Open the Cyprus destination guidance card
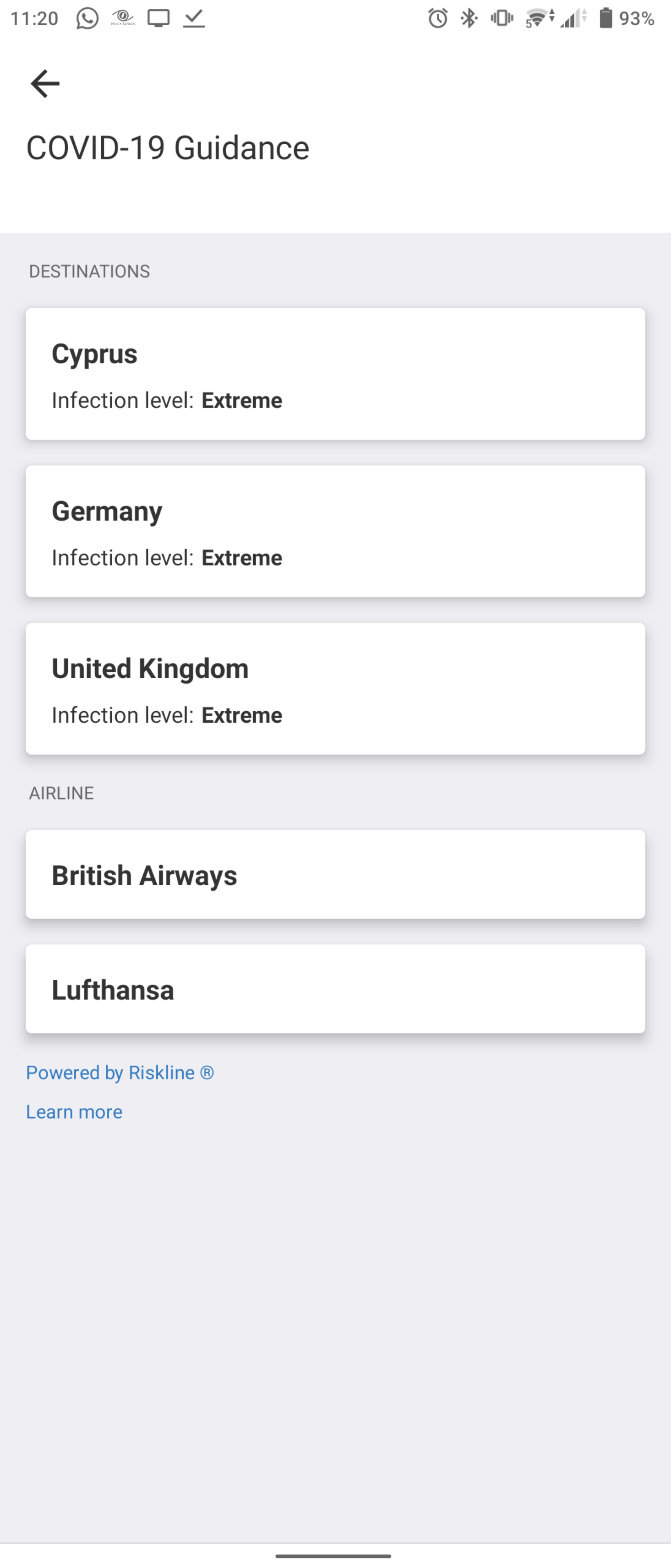Image resolution: width=671 pixels, height=1568 pixels. point(335,374)
